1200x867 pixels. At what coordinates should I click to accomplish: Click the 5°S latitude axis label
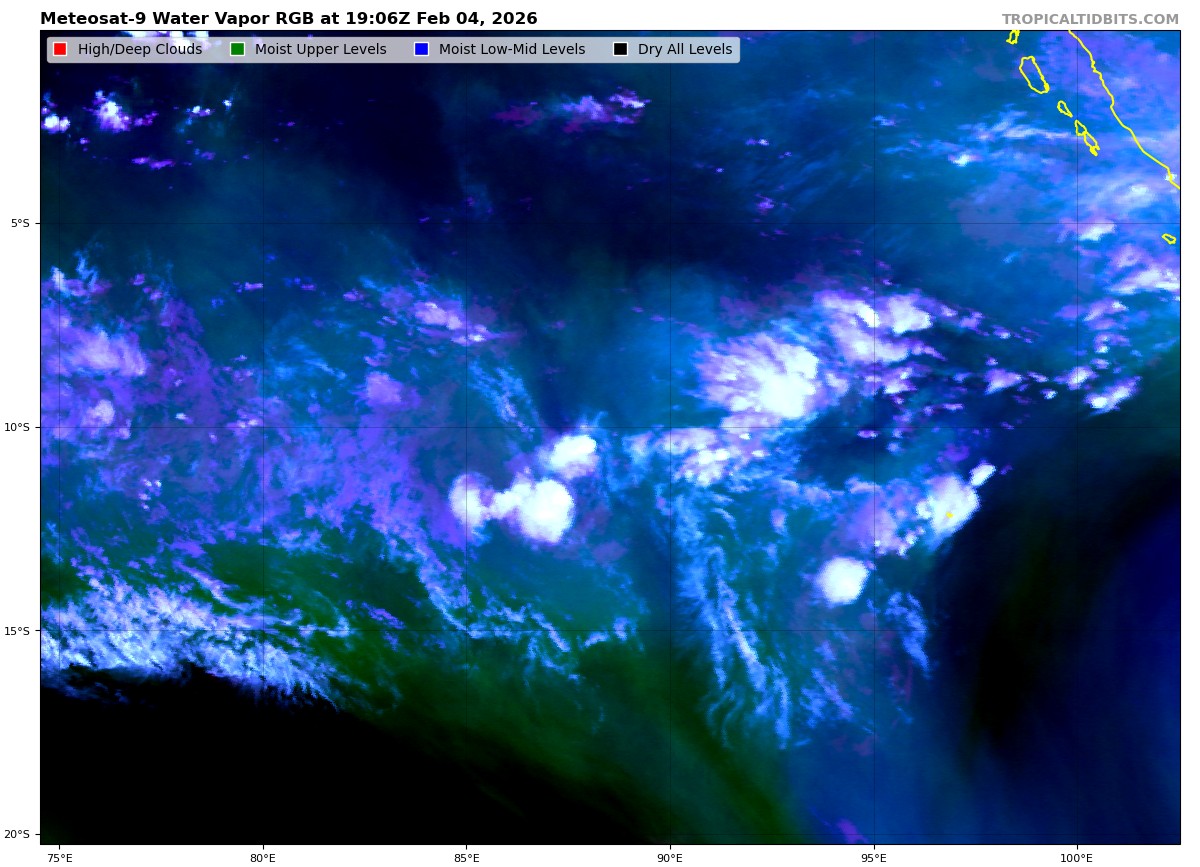coord(20,223)
